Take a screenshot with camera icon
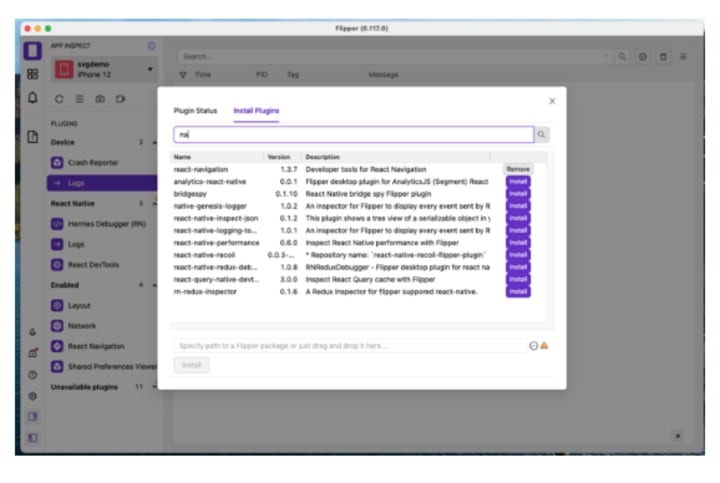The width and height of the screenshot is (720, 483). tap(100, 99)
